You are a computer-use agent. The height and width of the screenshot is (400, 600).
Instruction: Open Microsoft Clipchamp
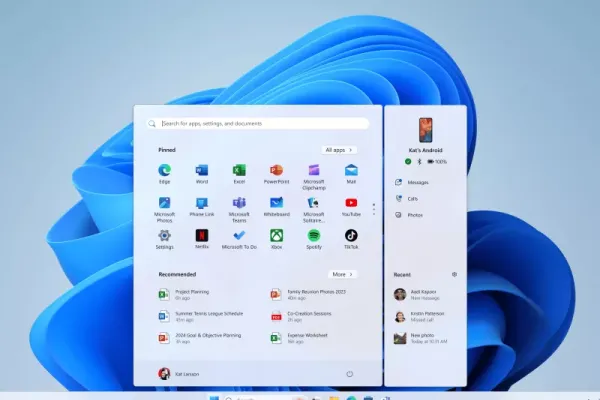(314, 176)
